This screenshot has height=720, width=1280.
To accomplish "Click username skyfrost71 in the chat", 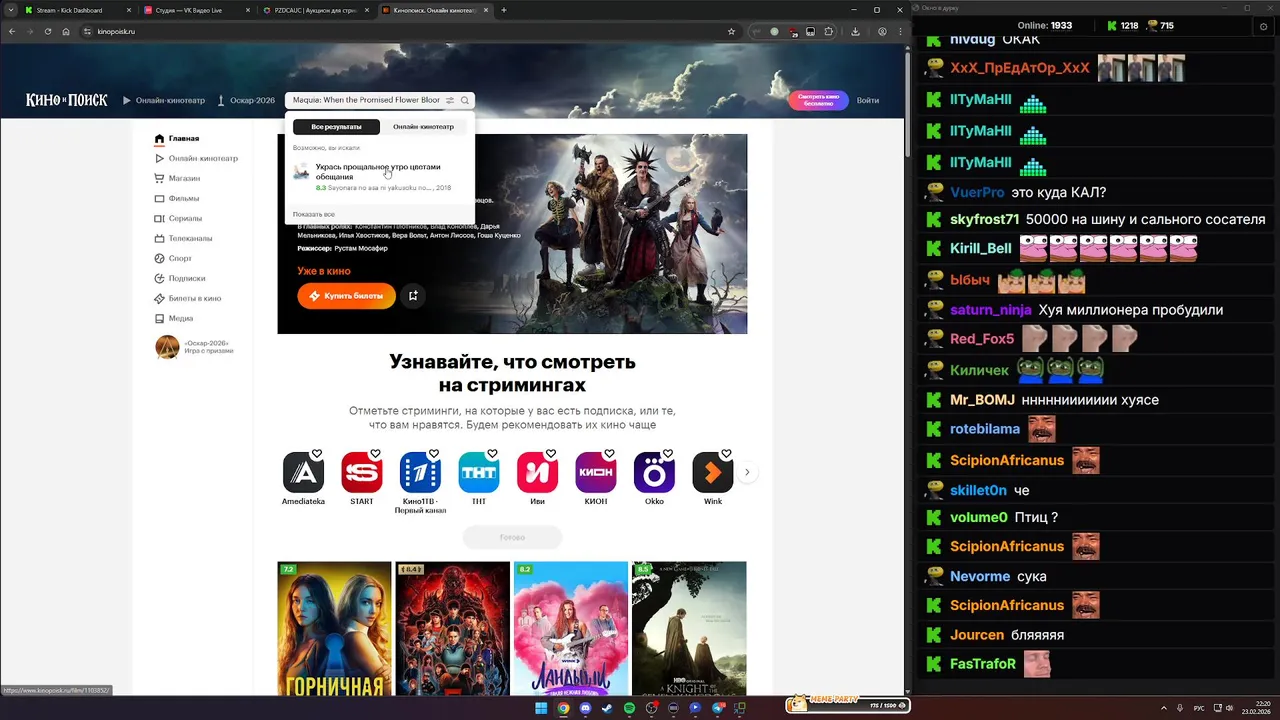I will pos(985,219).
